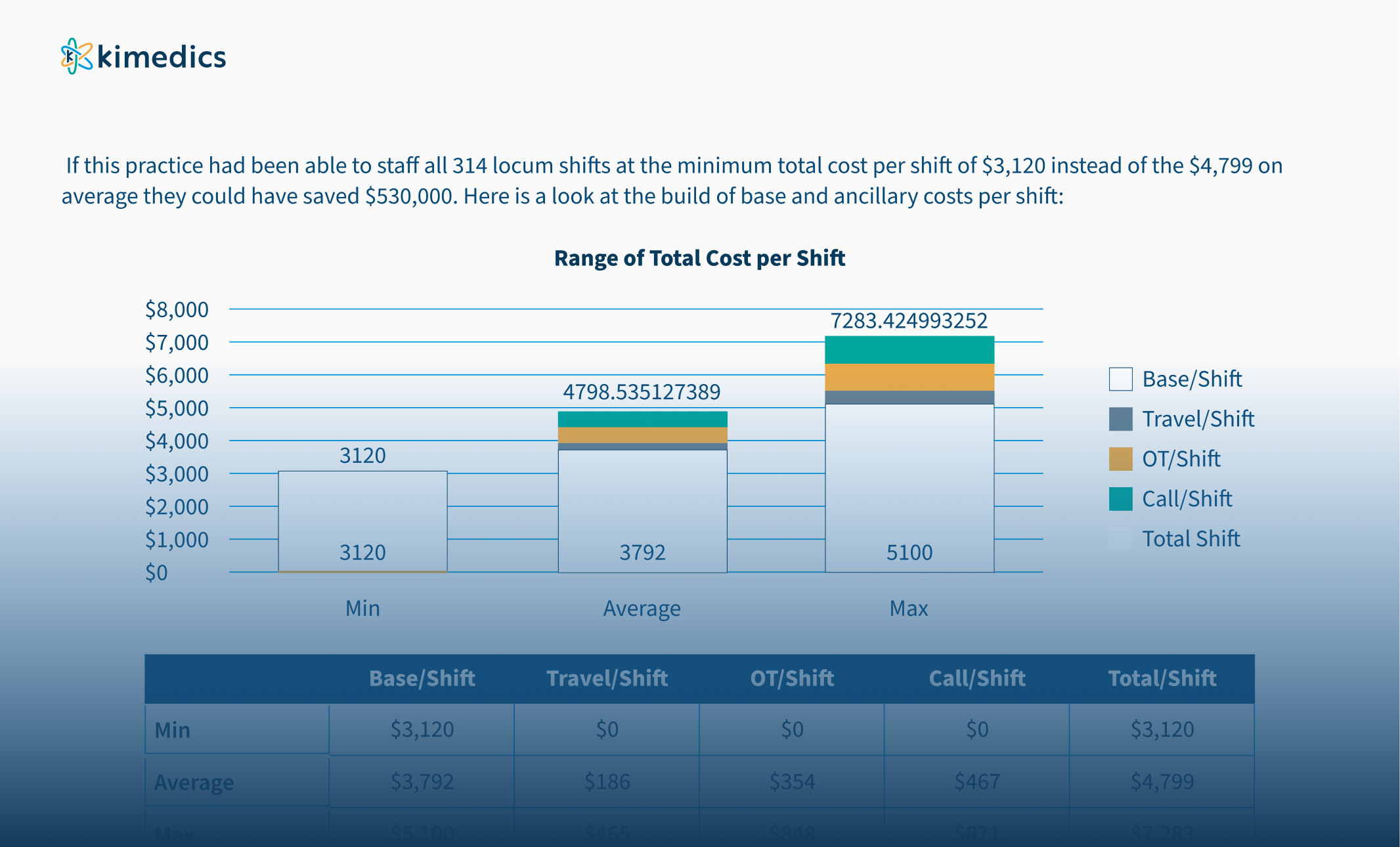Click the Min row $0 Travel/Shift cell

607,729
